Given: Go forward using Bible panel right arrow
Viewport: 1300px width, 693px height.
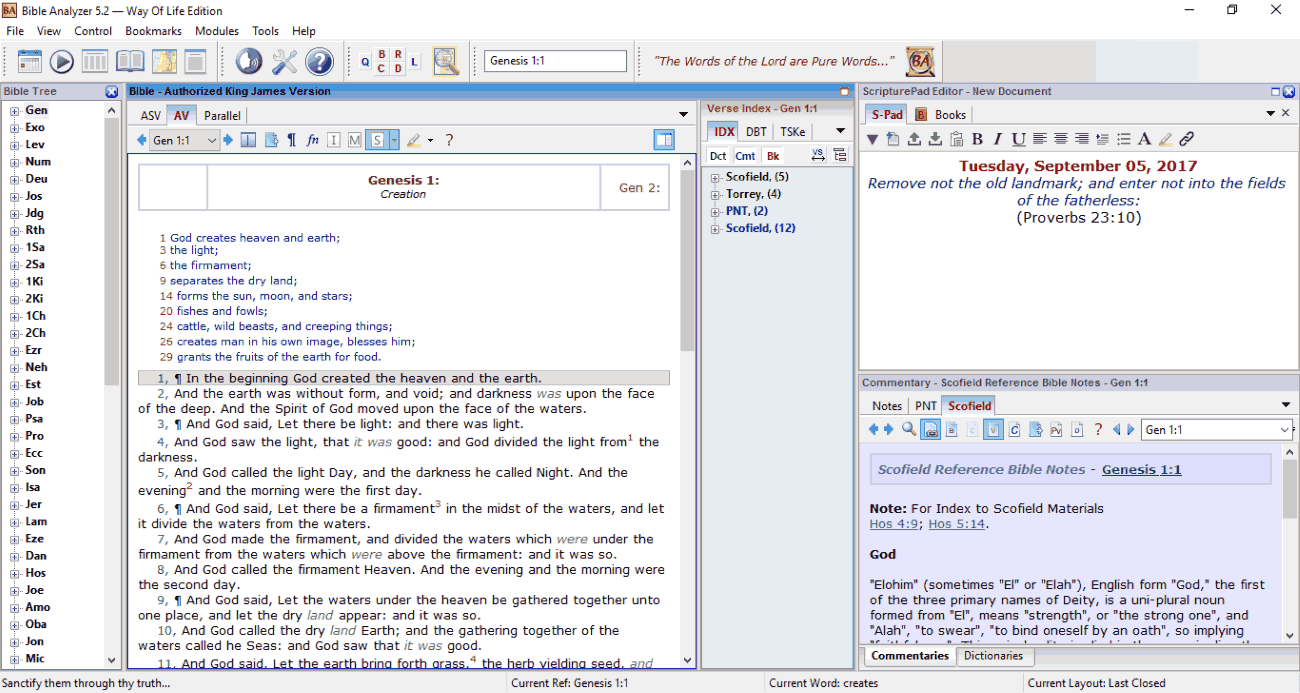Looking at the screenshot, I should [x=228, y=140].
